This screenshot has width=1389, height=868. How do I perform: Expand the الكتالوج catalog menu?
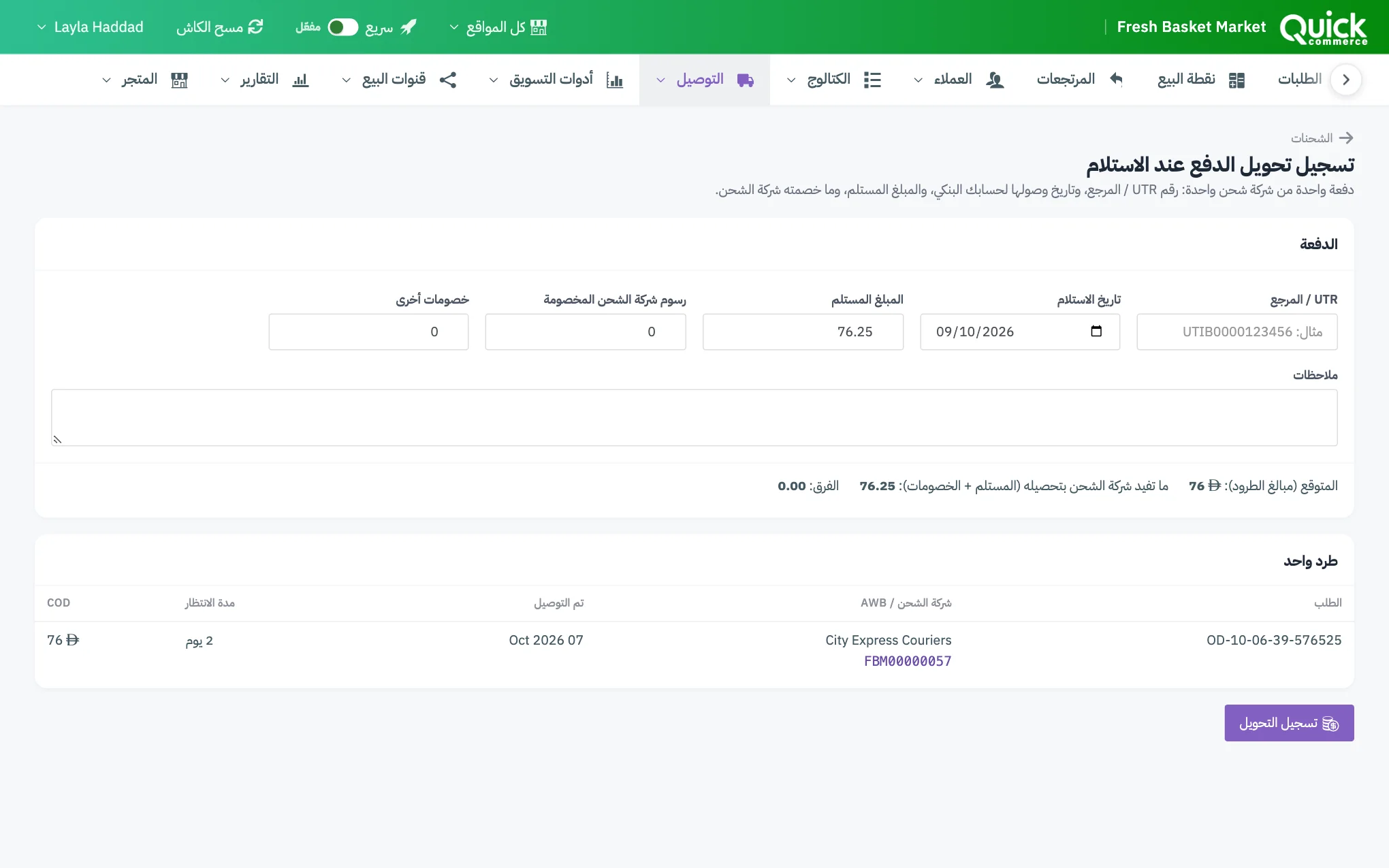coord(834,80)
